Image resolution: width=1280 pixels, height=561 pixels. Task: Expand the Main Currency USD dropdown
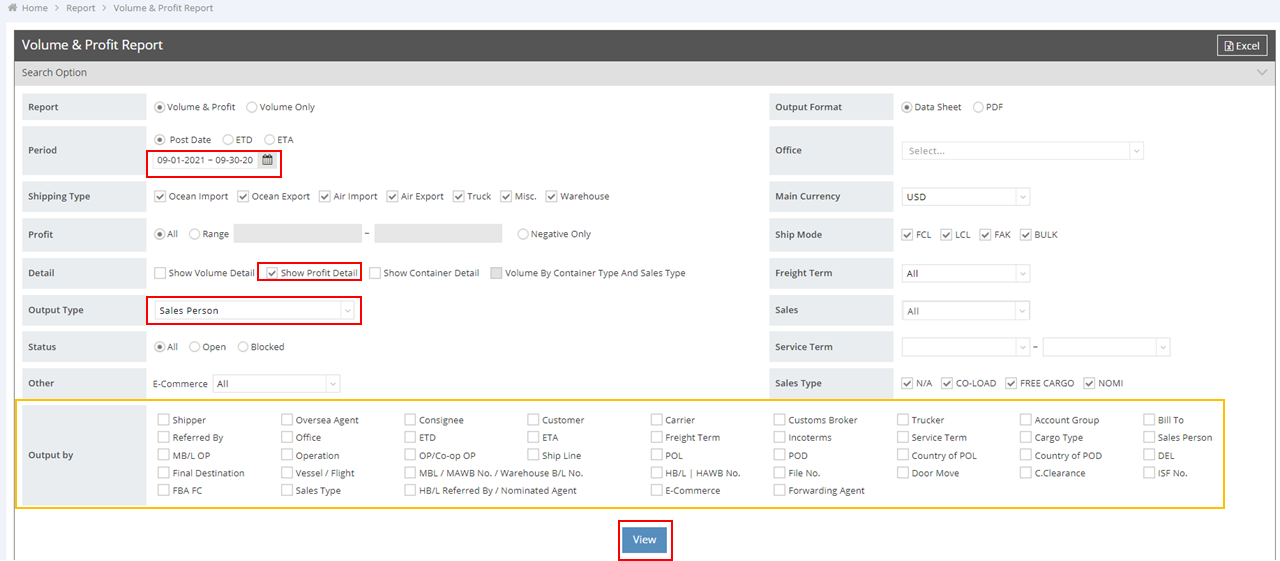pos(965,197)
